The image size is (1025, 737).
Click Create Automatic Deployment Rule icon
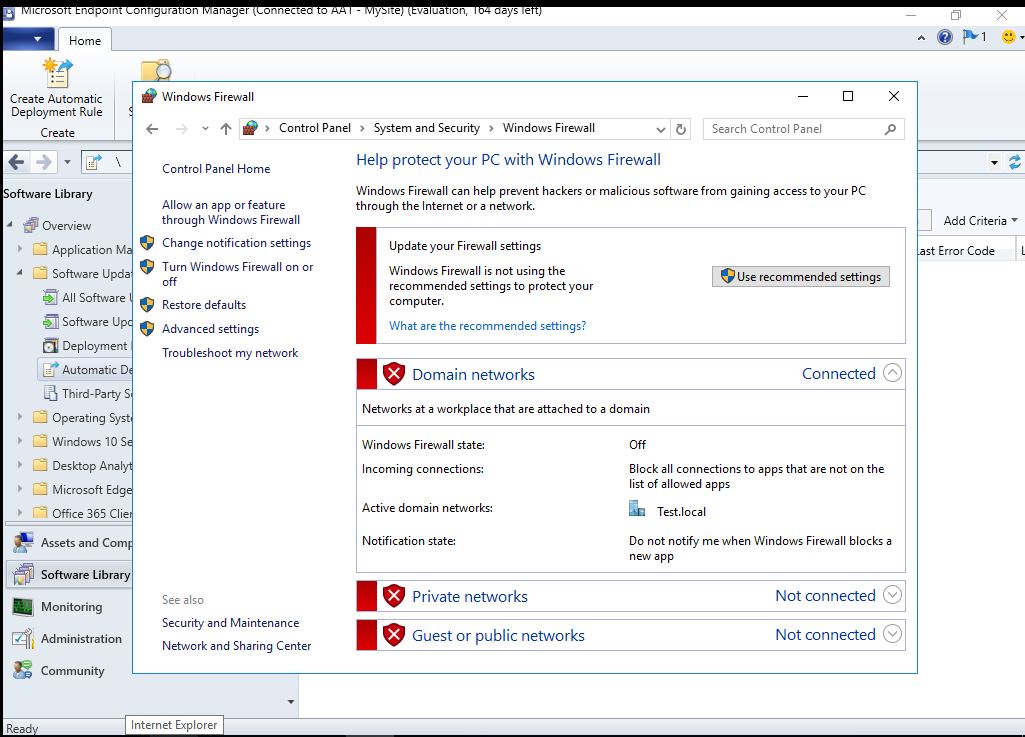(57, 73)
